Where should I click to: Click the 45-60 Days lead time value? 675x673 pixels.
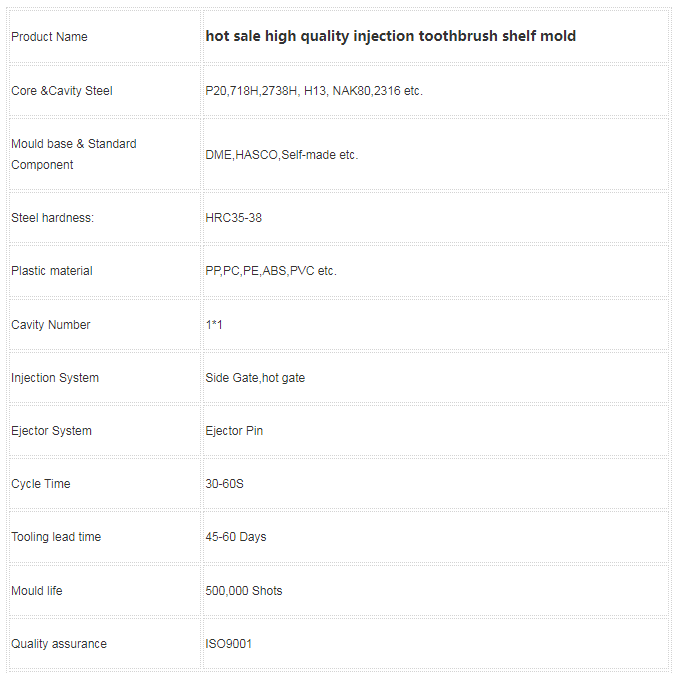pyautogui.click(x=235, y=537)
